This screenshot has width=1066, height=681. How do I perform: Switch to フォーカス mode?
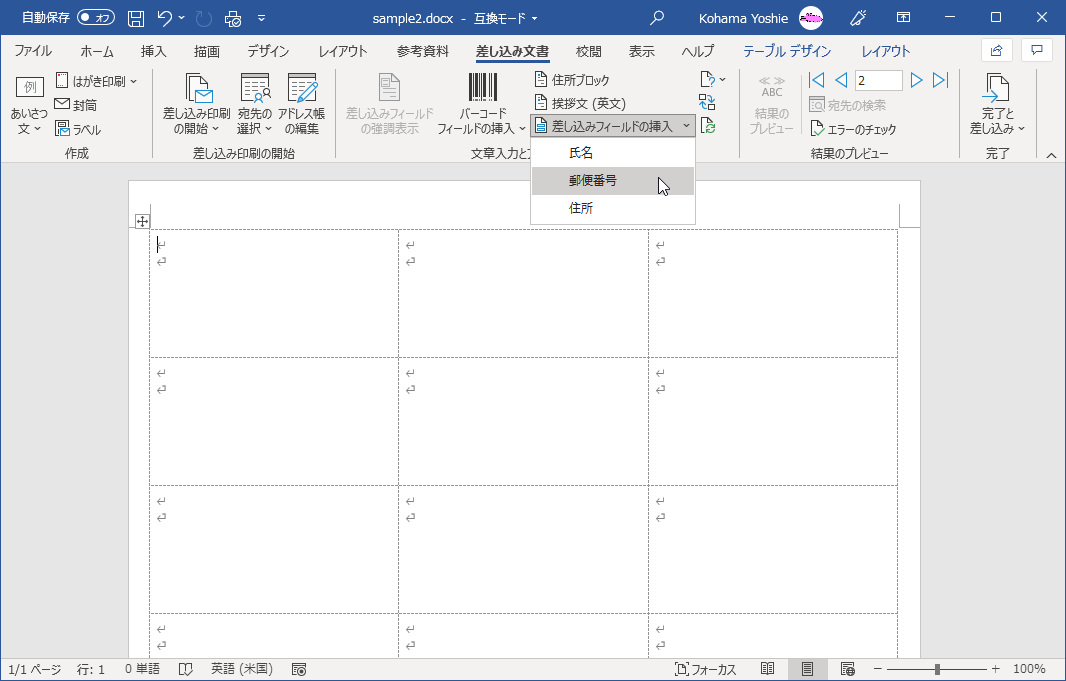[x=705, y=669]
